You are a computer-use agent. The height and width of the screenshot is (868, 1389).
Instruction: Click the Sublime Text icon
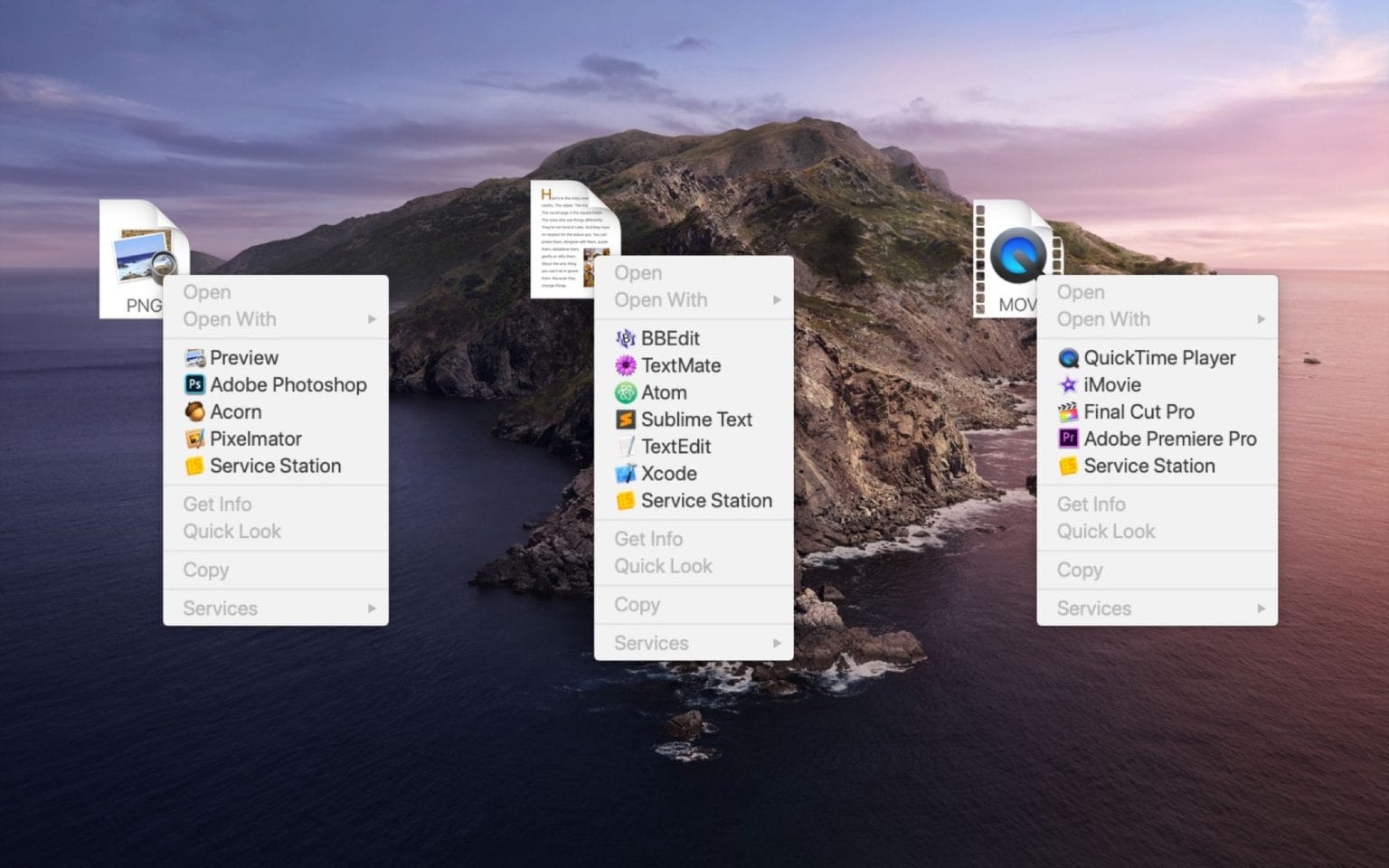(x=625, y=420)
